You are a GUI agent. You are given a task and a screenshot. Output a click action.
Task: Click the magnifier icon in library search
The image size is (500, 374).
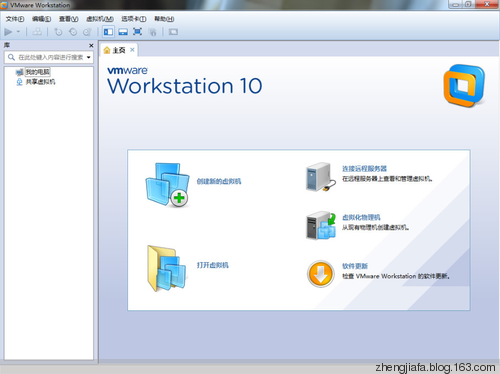pos(11,57)
